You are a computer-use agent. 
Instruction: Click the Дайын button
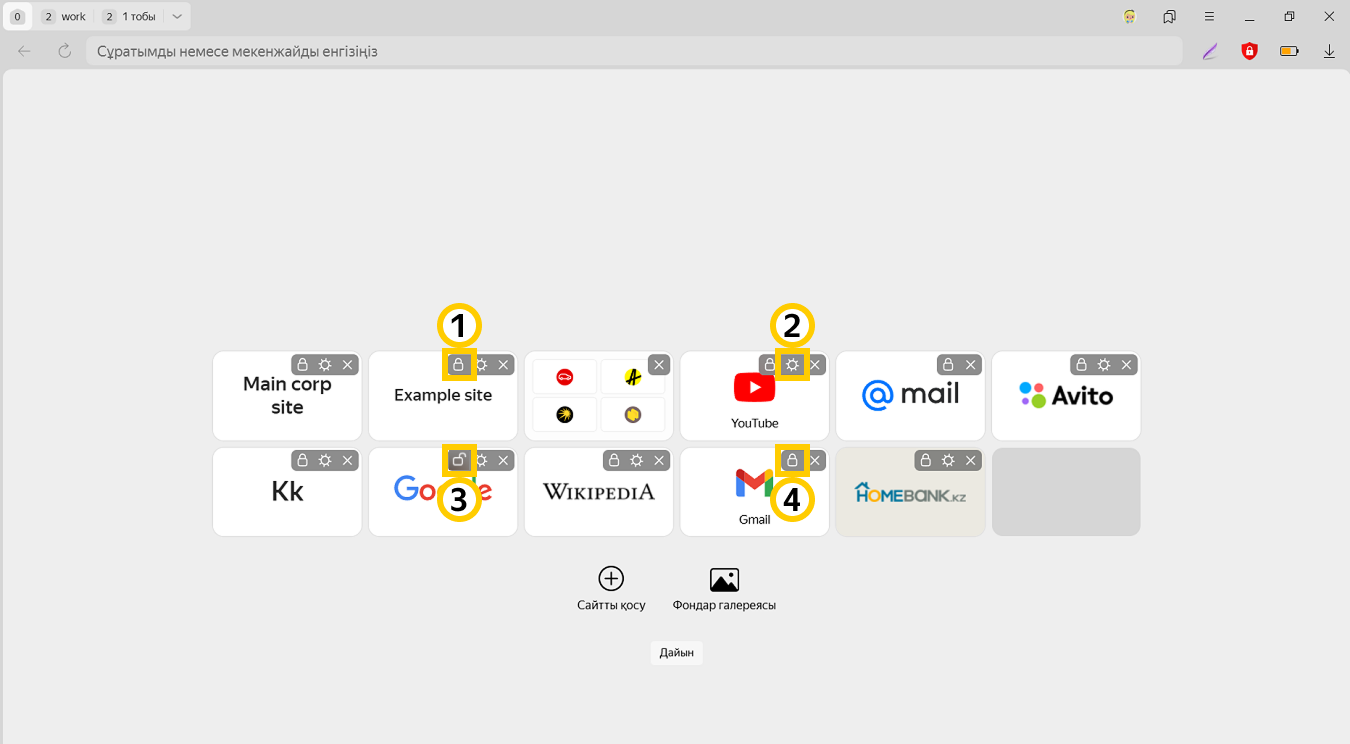pyautogui.click(x=676, y=653)
